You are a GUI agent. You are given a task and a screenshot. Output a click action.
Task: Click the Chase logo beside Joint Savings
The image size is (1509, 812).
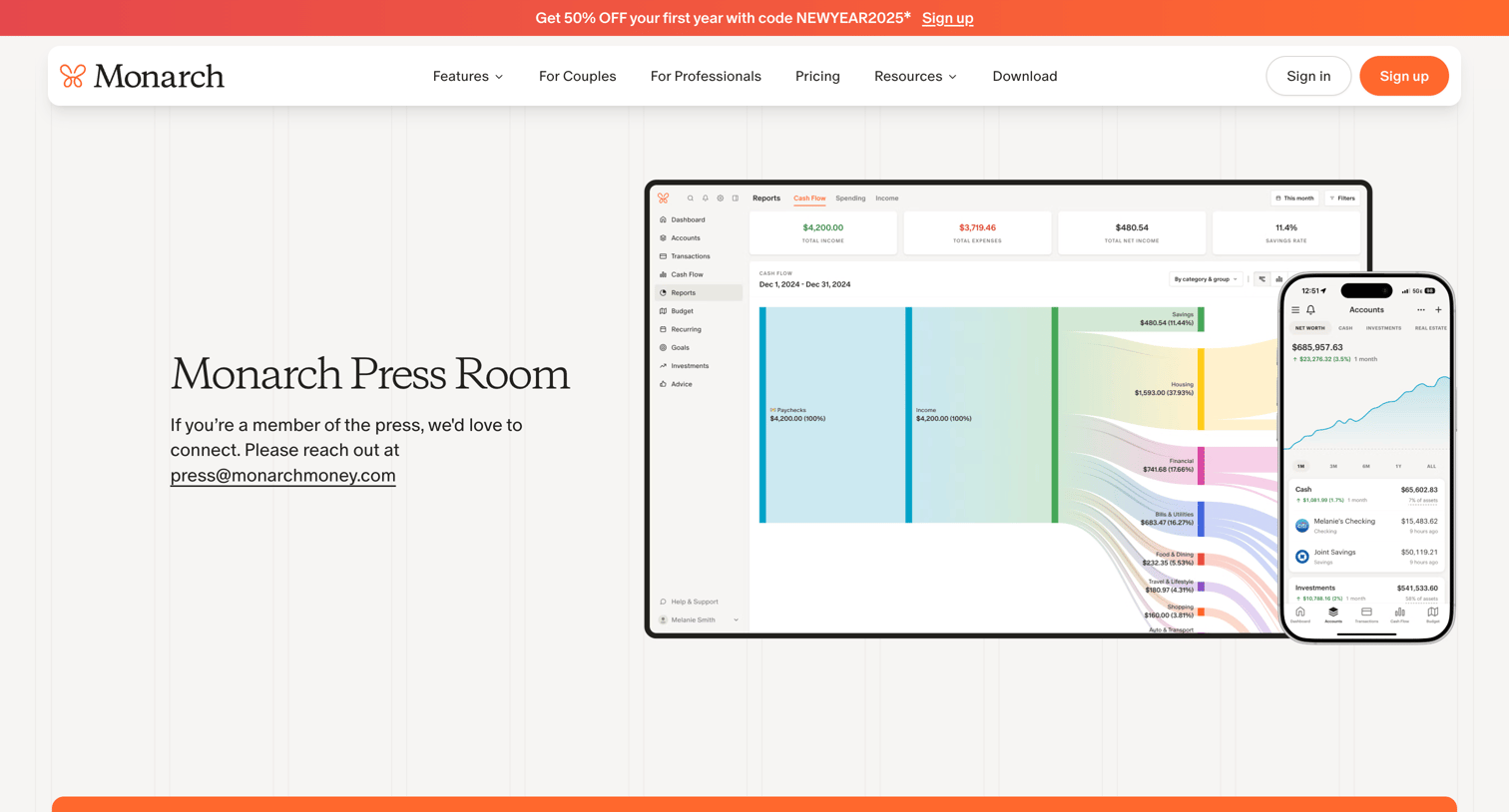click(x=1302, y=557)
